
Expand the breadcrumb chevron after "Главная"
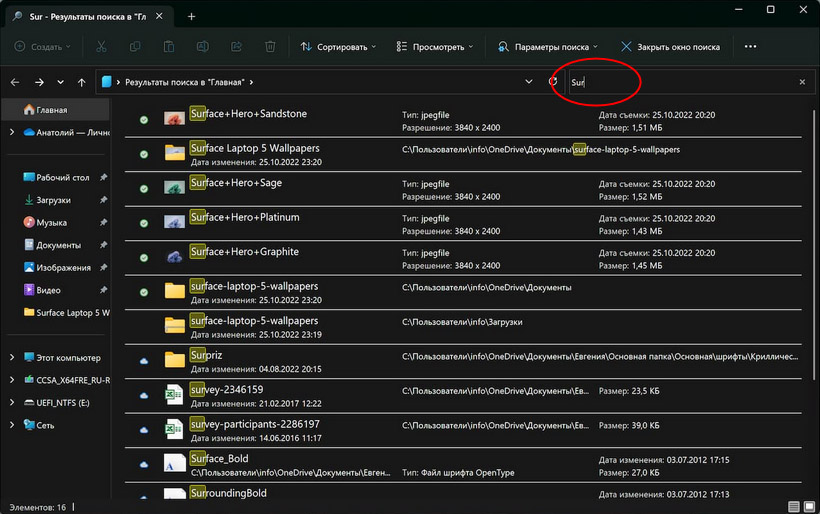pyautogui.click(x=252, y=82)
